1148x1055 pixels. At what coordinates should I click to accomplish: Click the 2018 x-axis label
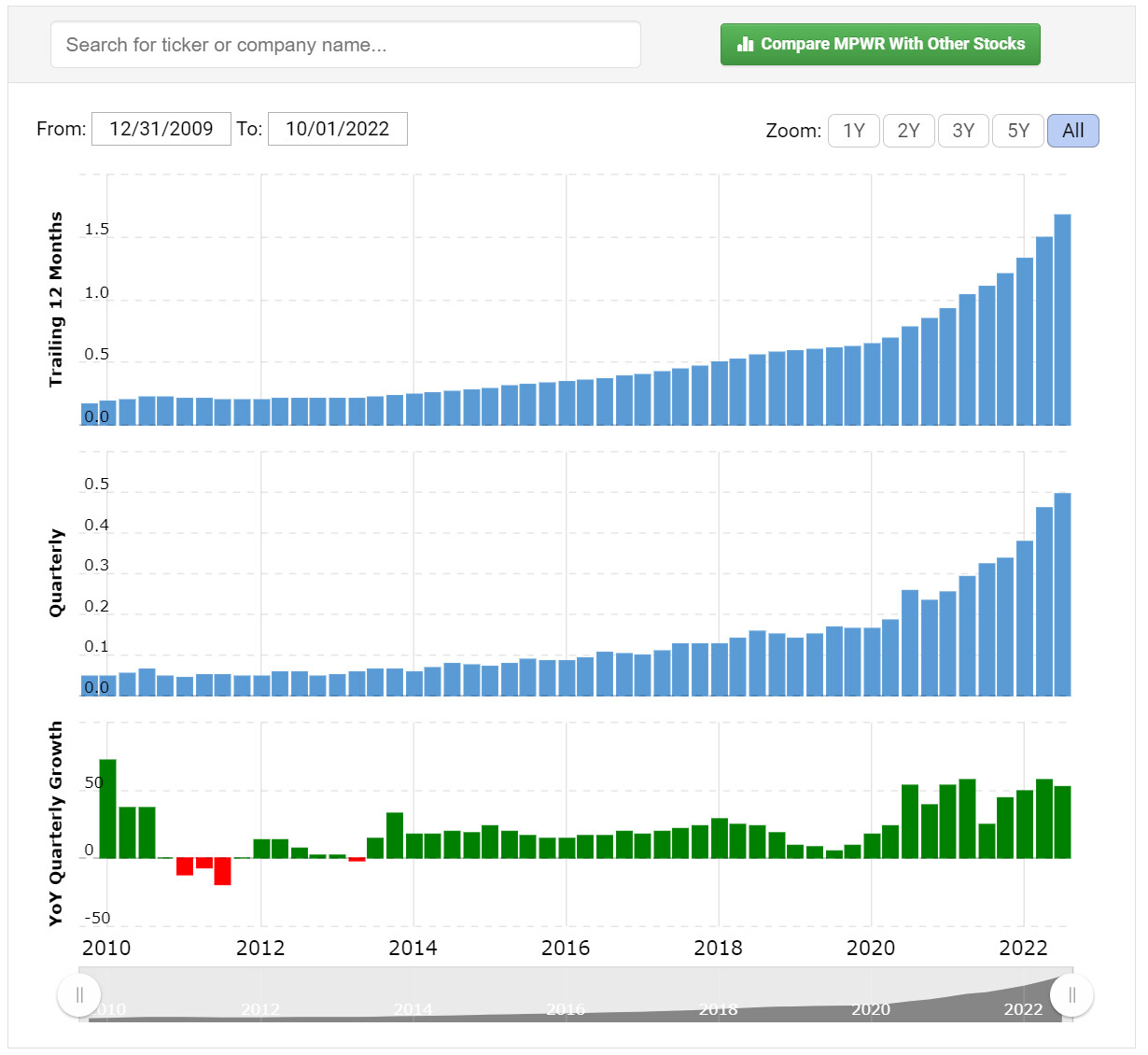(718, 948)
